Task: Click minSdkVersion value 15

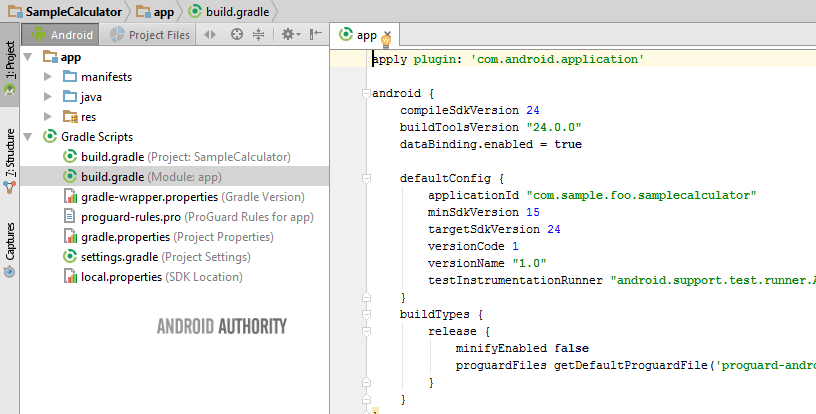Action: (x=532, y=212)
